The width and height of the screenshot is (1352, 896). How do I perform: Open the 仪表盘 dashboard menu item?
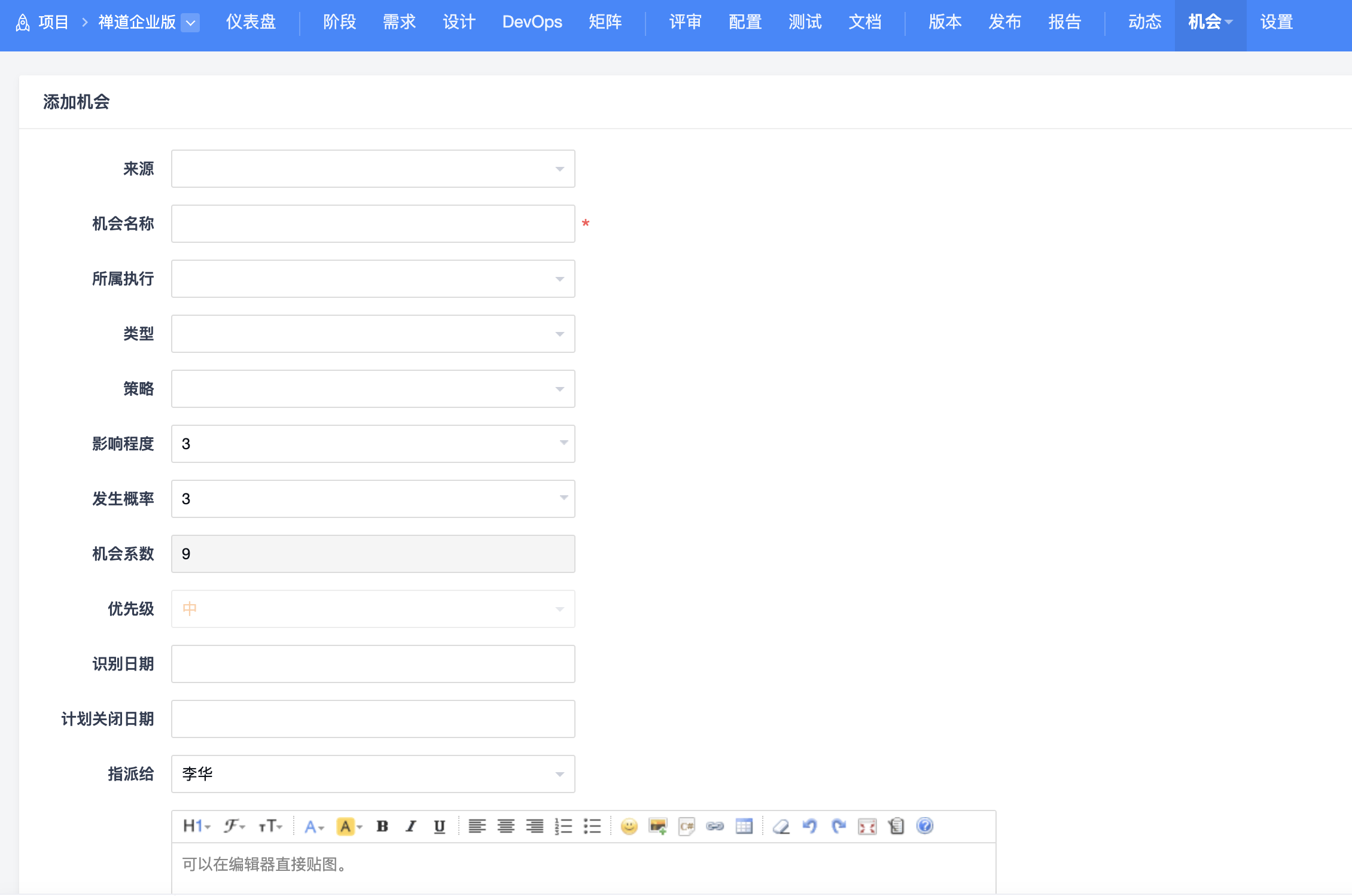coord(251,22)
